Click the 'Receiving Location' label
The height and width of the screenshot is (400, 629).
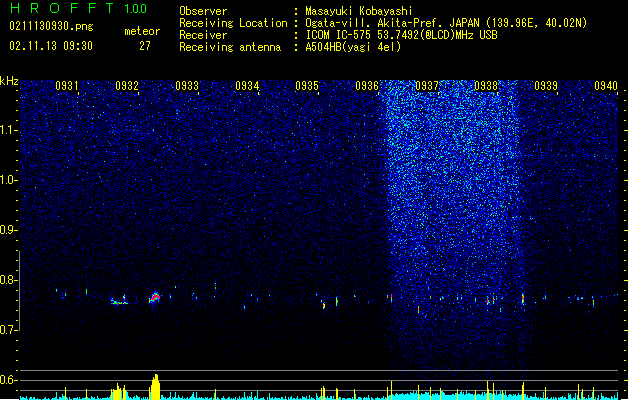point(233,23)
